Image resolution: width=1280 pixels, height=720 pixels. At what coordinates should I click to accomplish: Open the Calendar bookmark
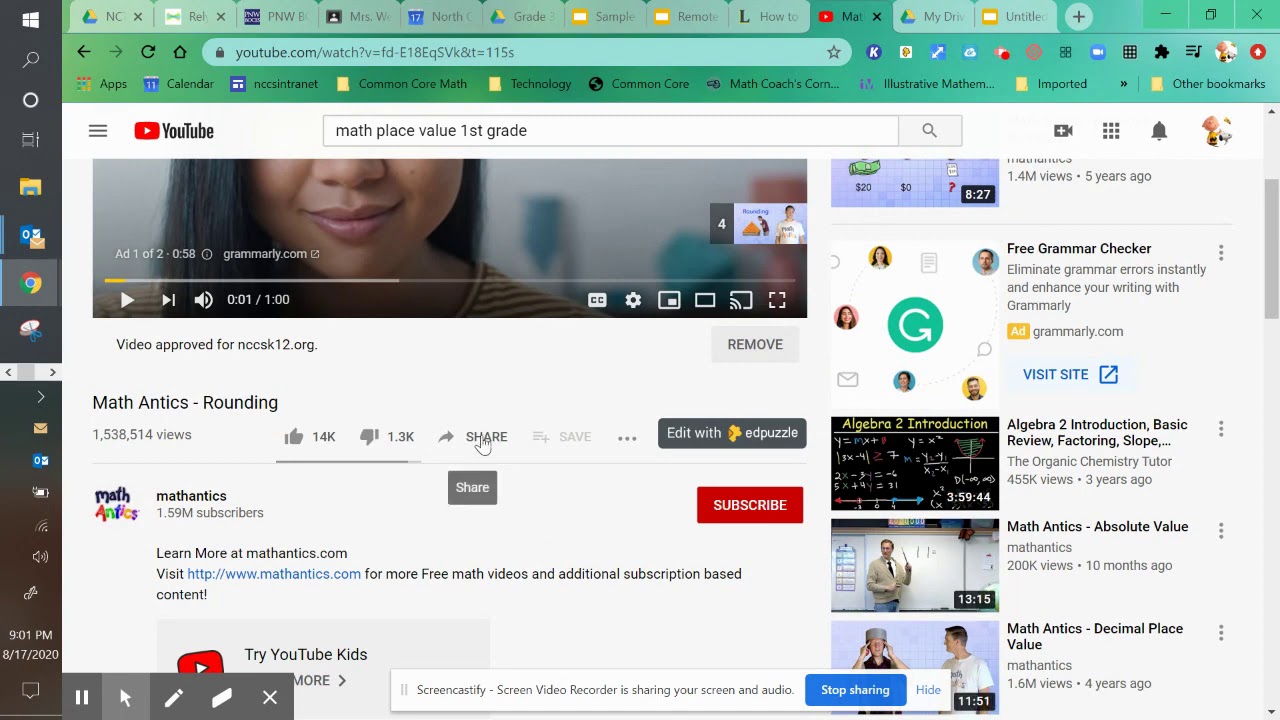pos(179,84)
